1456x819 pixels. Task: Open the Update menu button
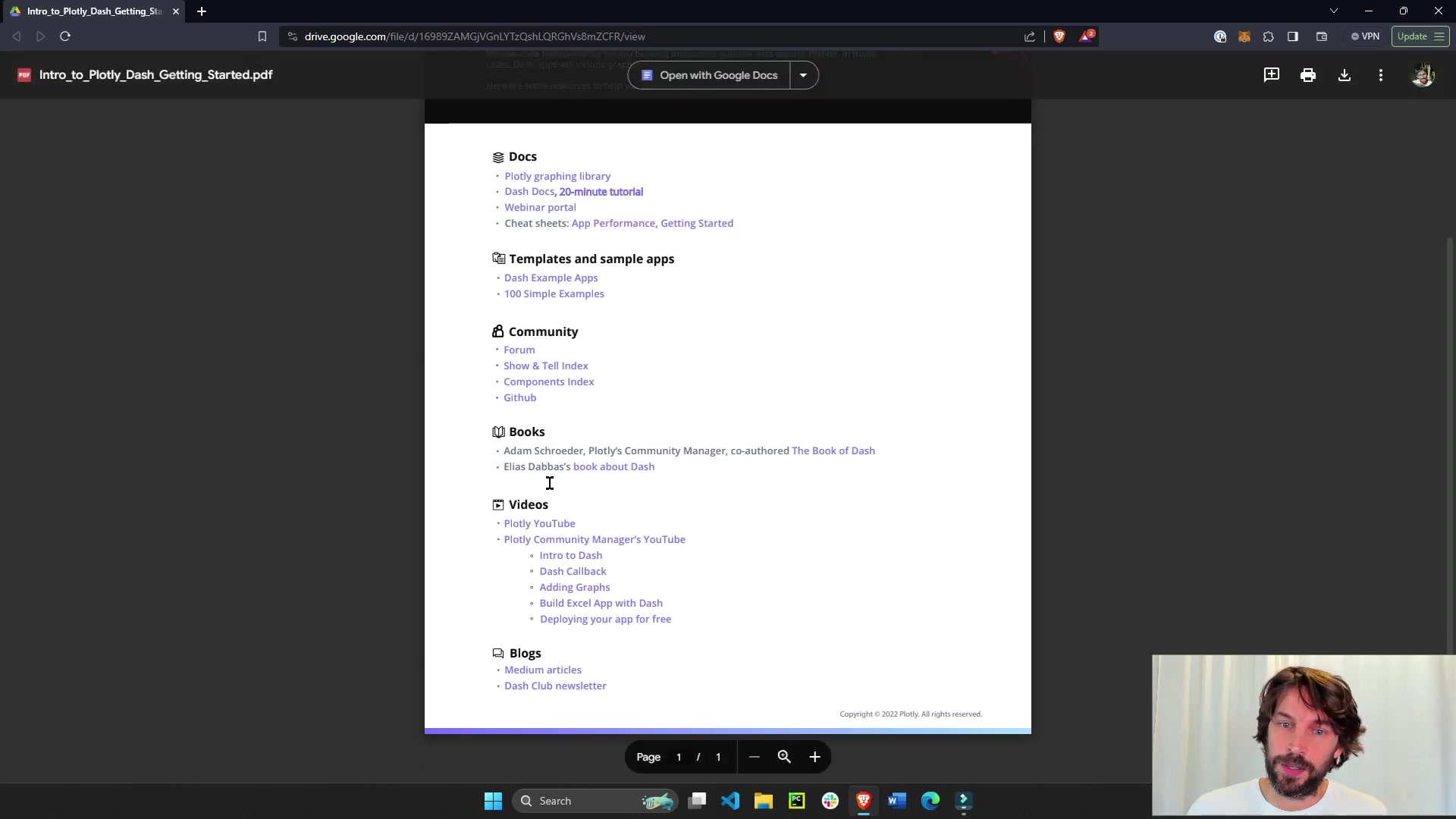point(1420,36)
